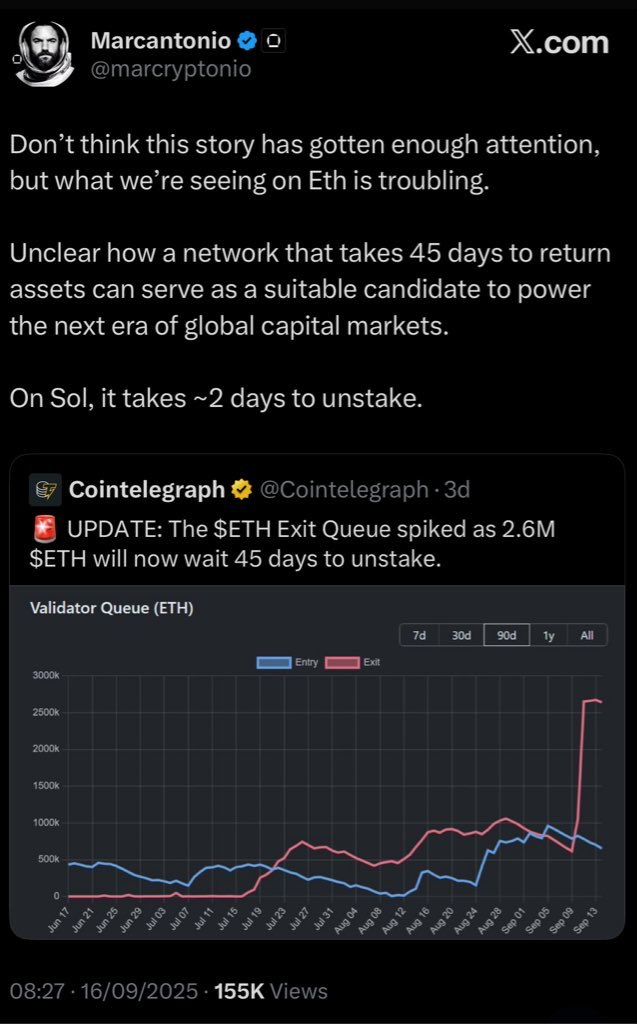637x1024 pixels.
Task: Click the blue verified badge next to Marcantonio
Action: click(247, 41)
